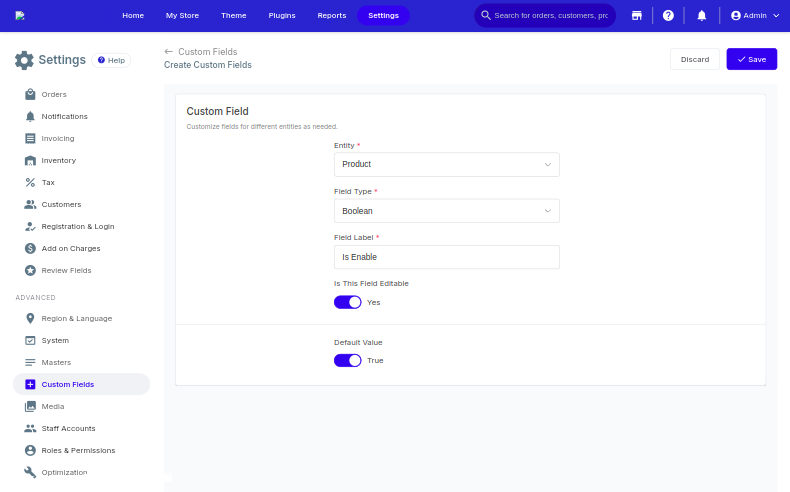Click the Region & Language pin icon
790x492 pixels.
30,318
